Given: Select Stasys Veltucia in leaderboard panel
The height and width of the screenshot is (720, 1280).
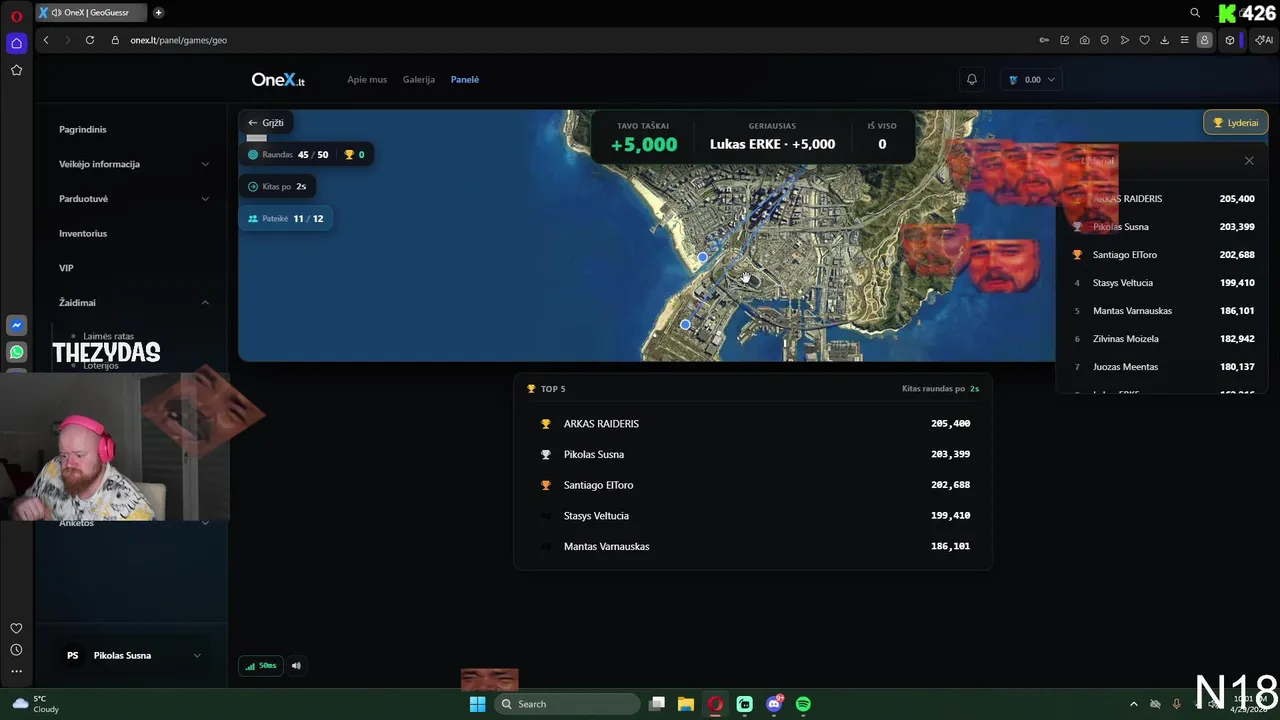Looking at the screenshot, I should click(1162, 283).
